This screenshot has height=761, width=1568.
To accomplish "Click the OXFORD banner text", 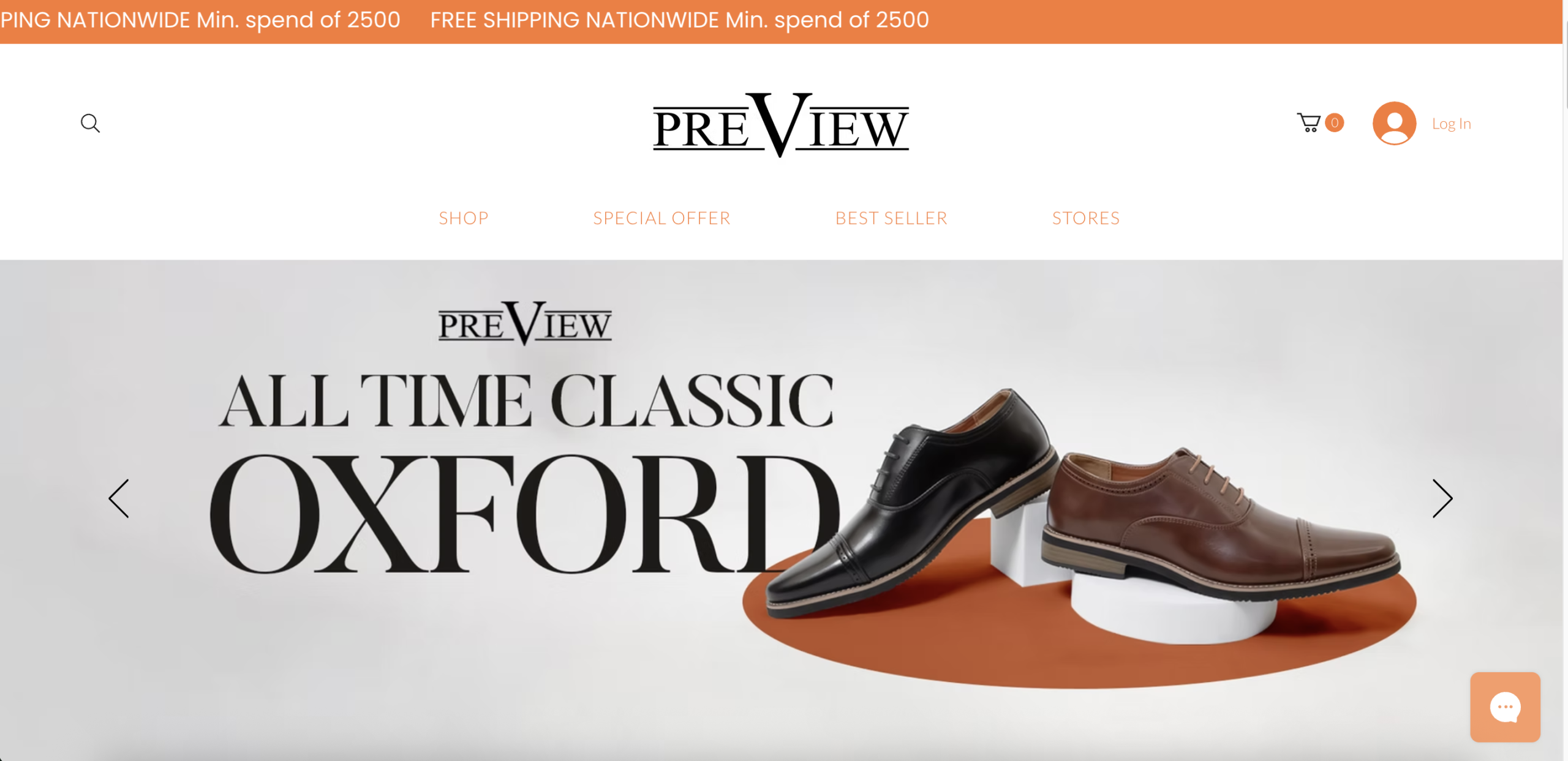I will coord(524,513).
